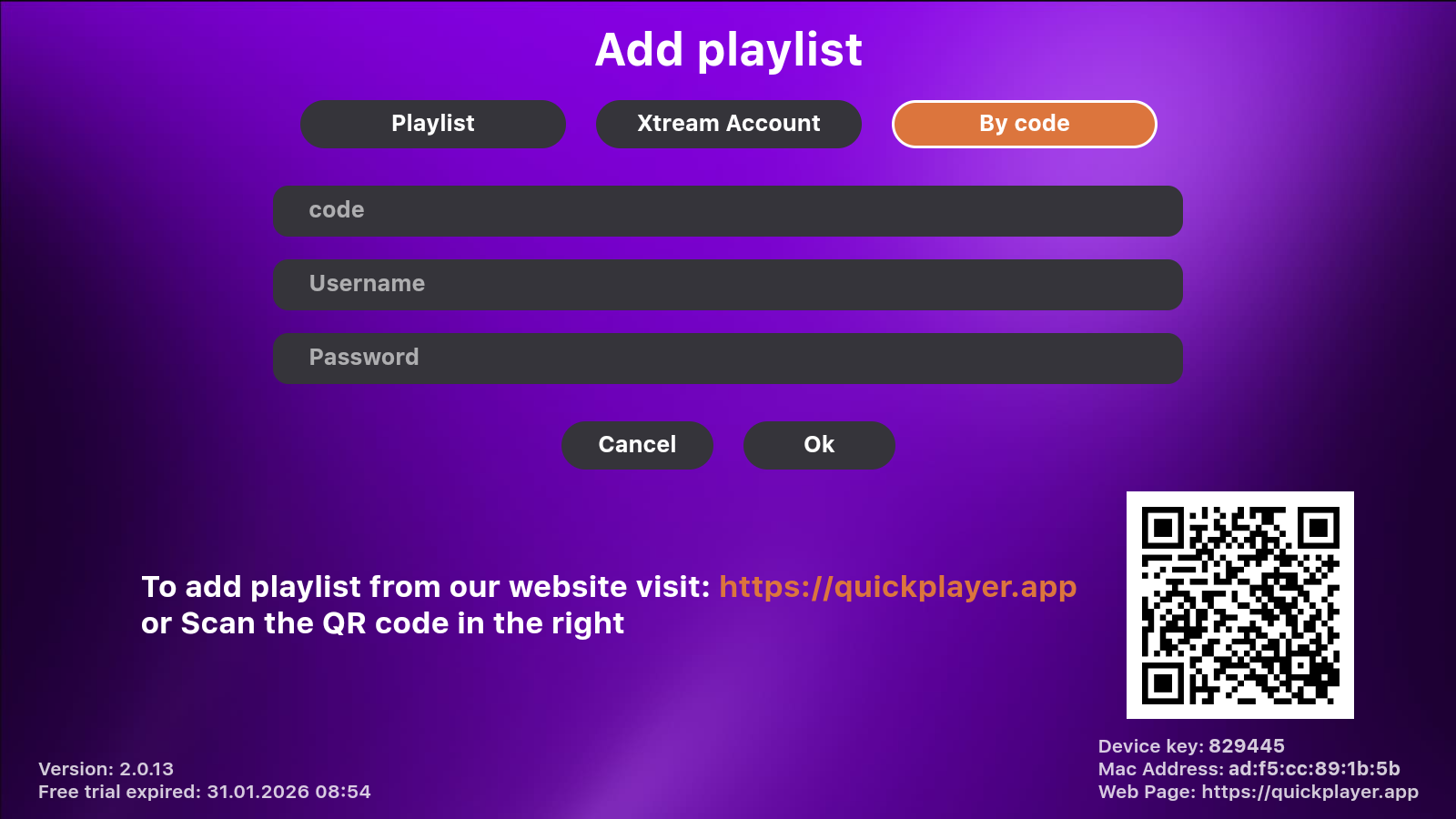Select the Xtream Account tab
The width and height of the screenshot is (1456, 819).
729,124
